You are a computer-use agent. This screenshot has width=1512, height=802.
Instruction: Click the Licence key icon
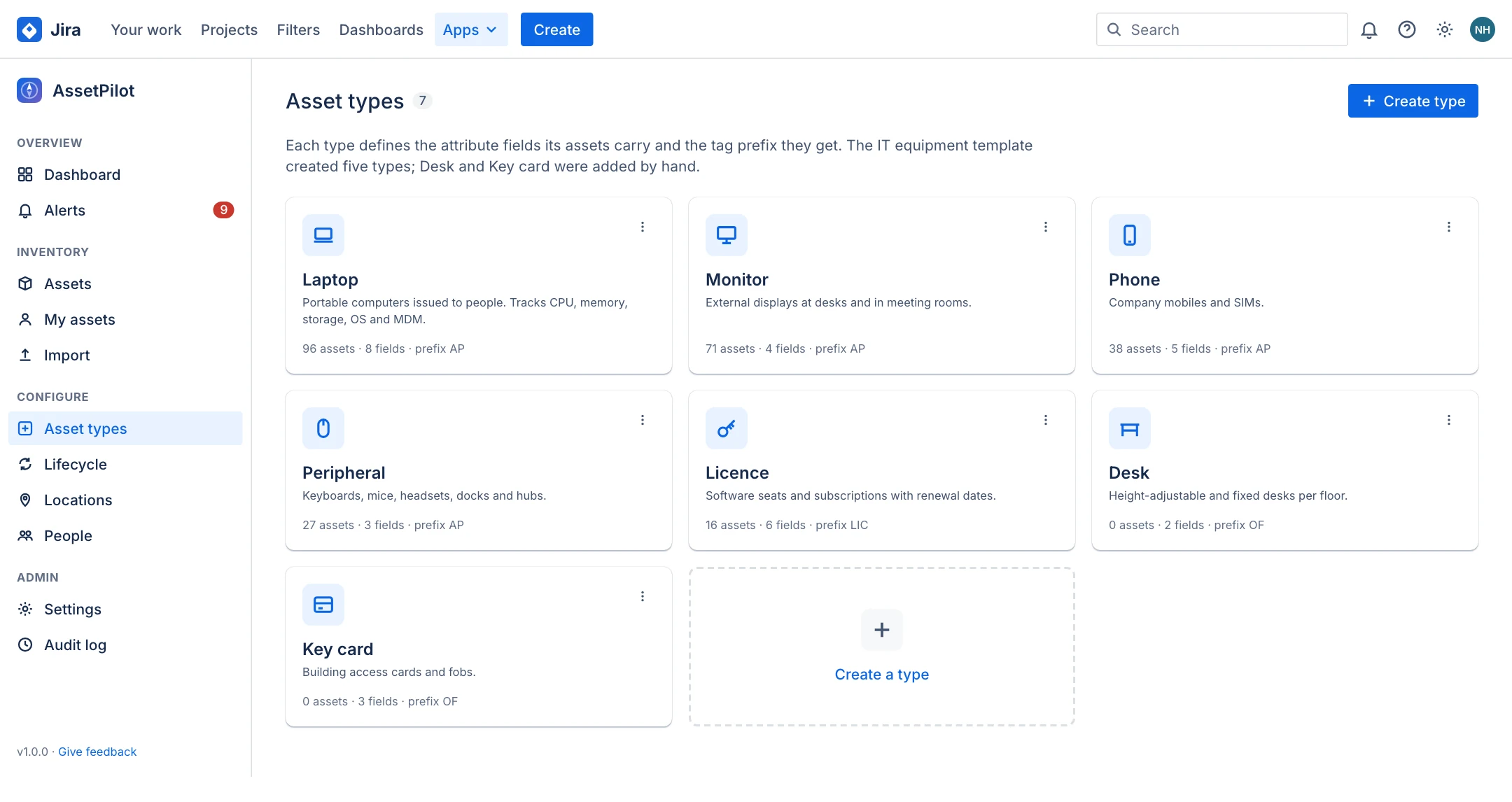point(727,428)
